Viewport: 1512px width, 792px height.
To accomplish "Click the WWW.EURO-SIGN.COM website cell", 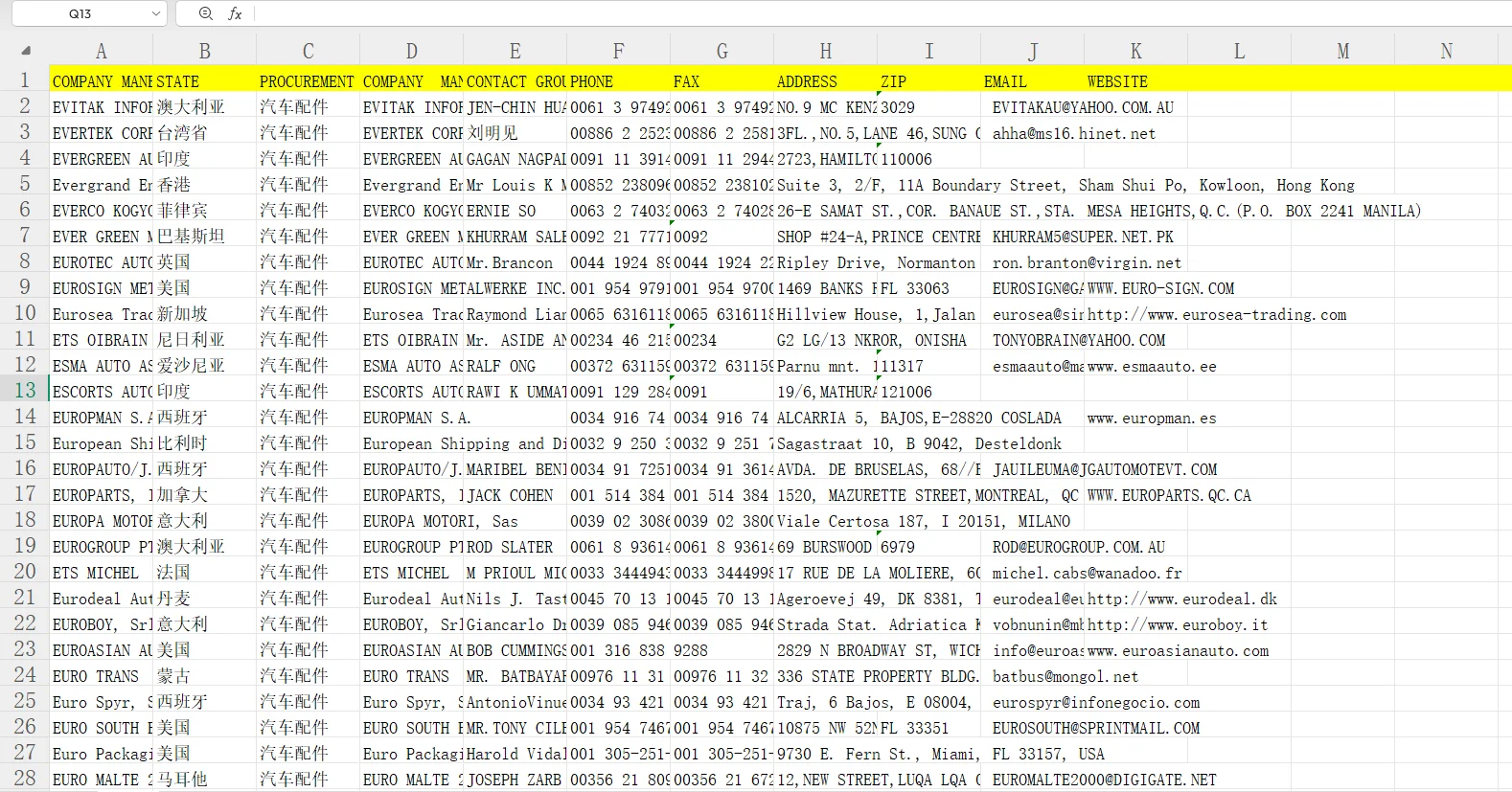I will click(1160, 288).
